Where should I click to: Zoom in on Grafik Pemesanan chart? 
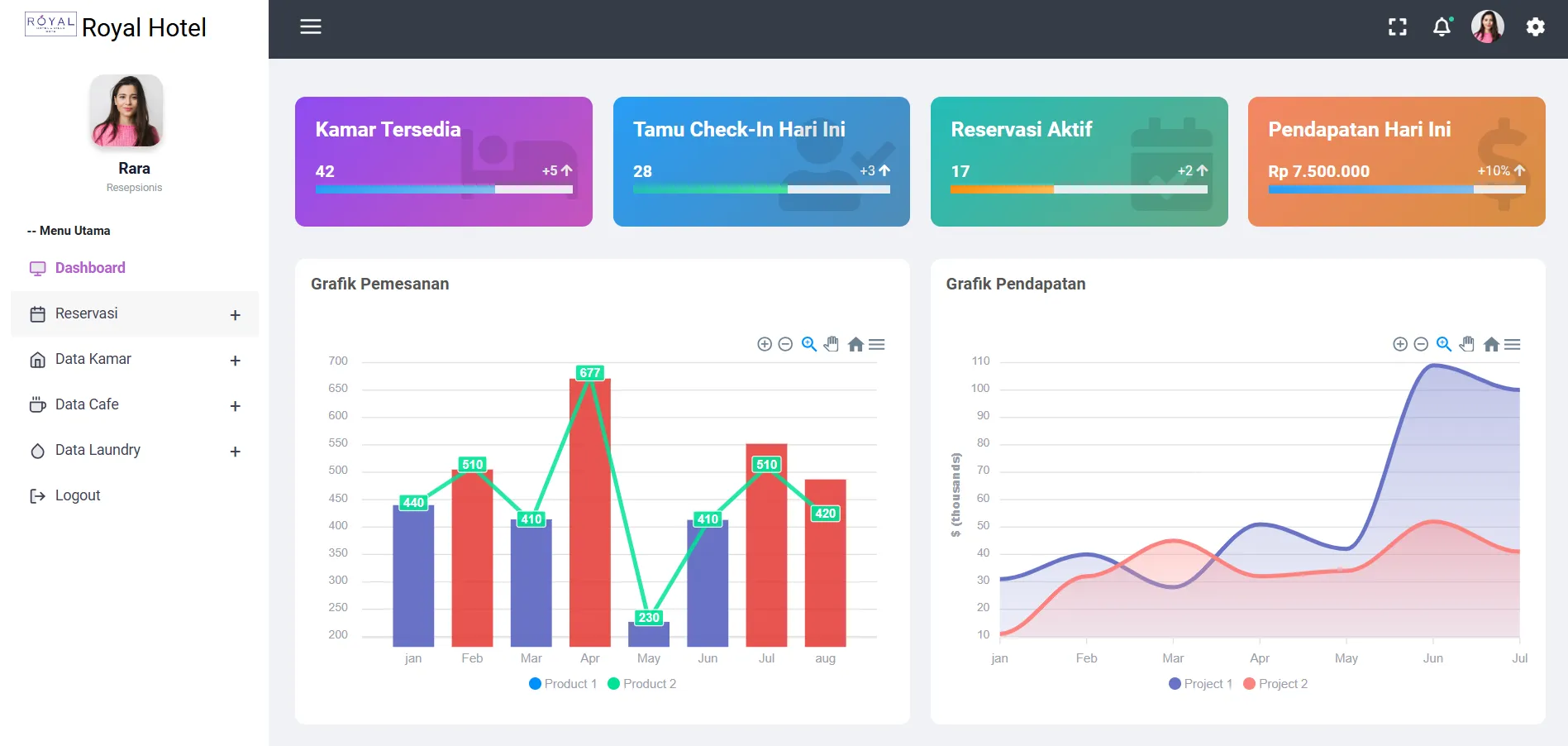coord(765,344)
